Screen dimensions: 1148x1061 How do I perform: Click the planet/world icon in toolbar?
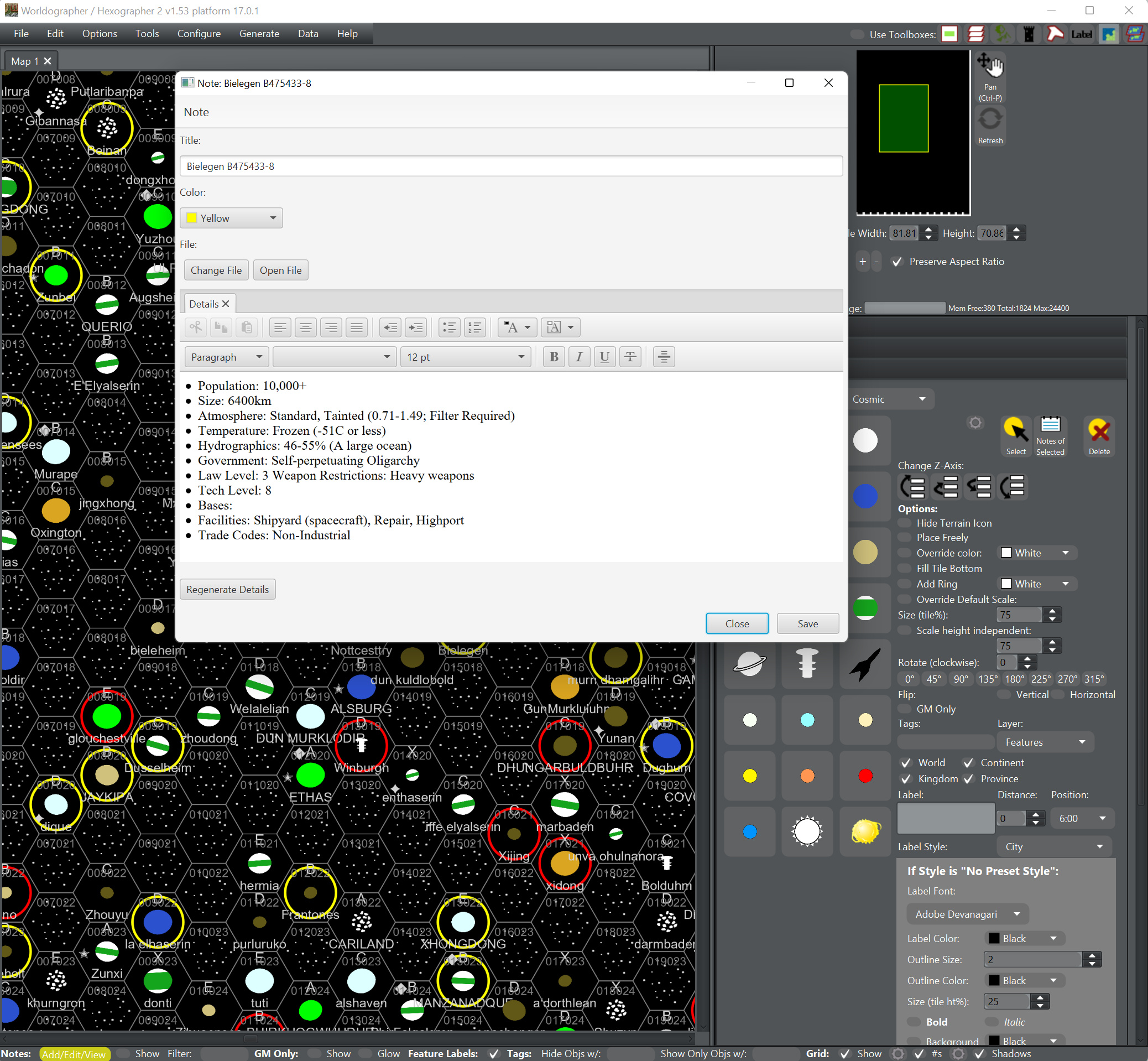pos(752,663)
